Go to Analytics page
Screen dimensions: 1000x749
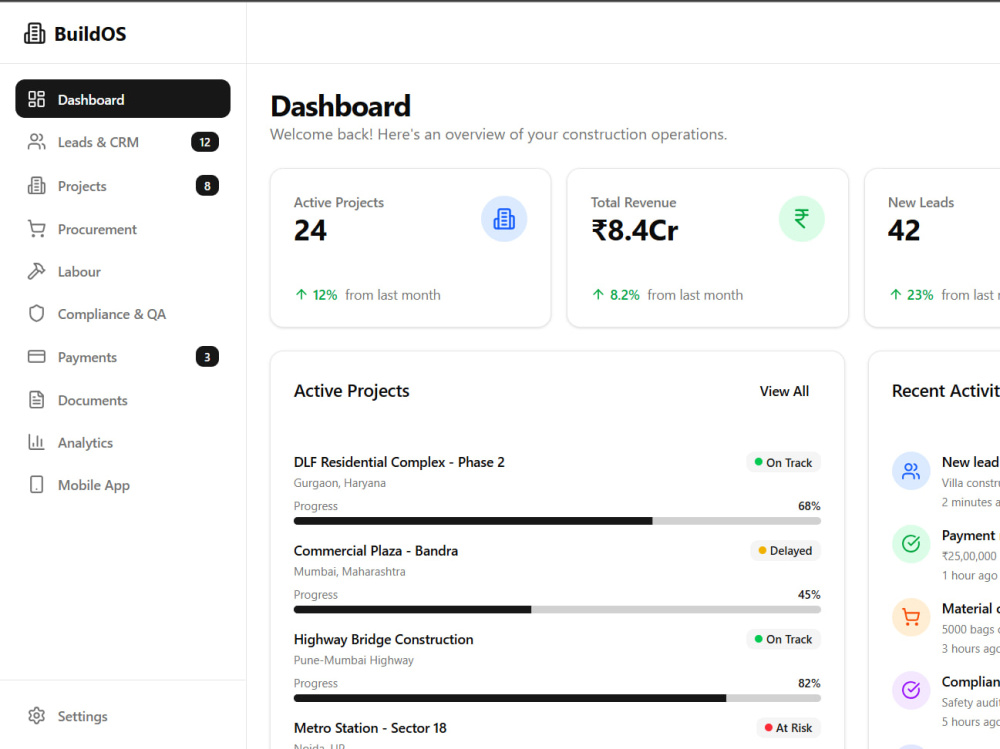(122, 442)
